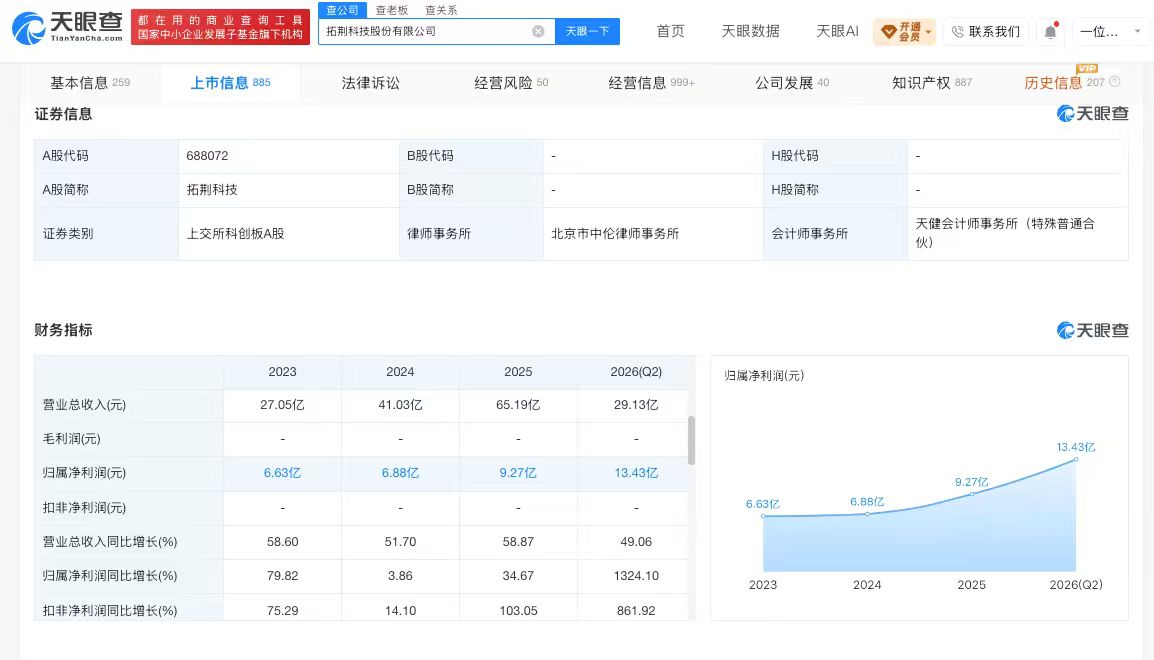Open the 知识产权 tab
The width and height of the screenshot is (1154, 660).
(x=932, y=82)
